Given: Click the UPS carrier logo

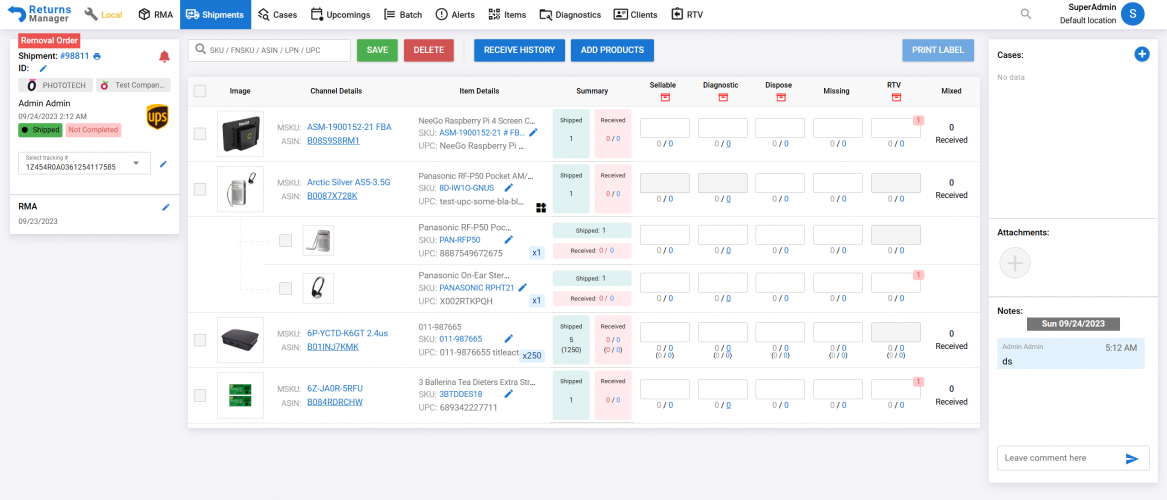Looking at the screenshot, I should pos(158,117).
